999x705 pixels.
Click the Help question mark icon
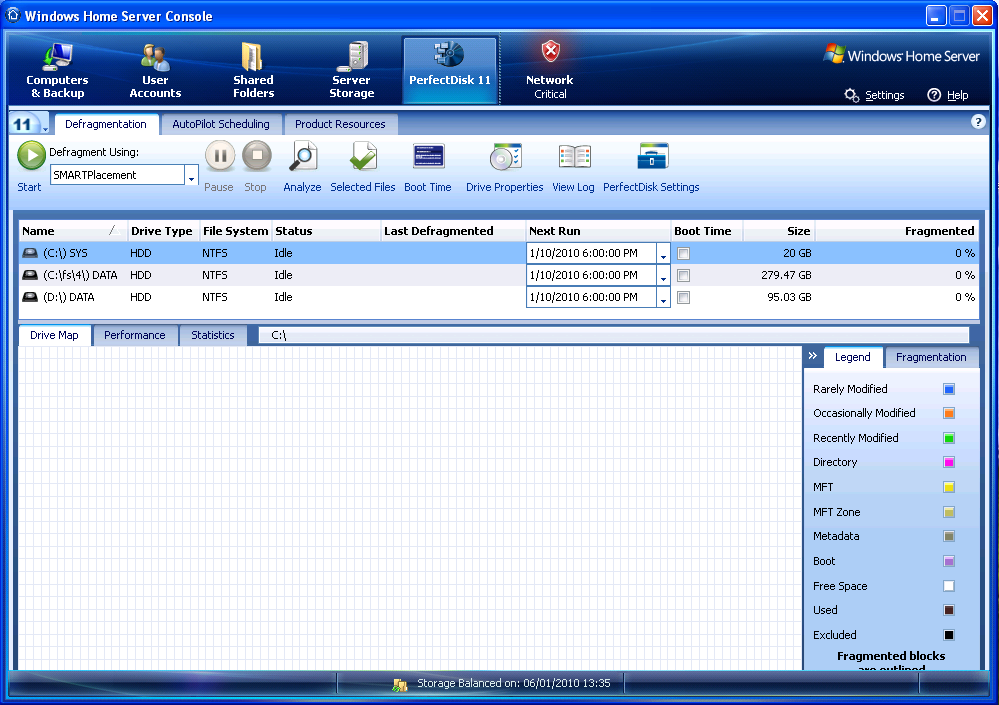[x=934, y=95]
